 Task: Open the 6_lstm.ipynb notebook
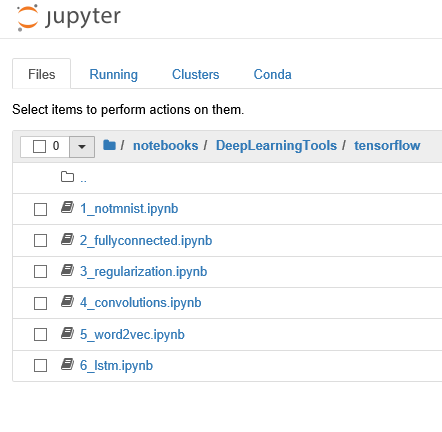click(x=116, y=366)
